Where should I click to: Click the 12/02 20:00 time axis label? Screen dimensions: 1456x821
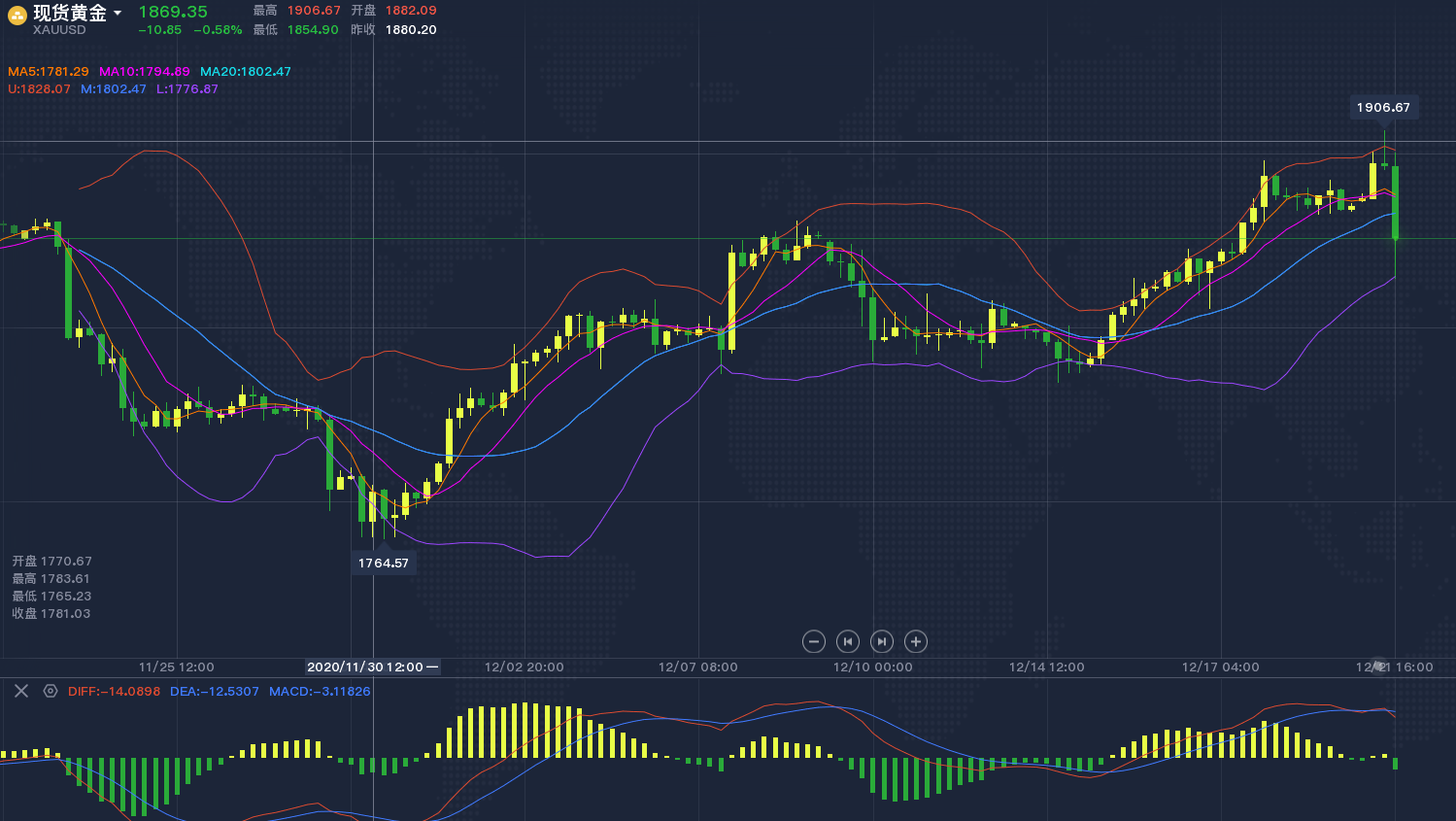(525, 667)
